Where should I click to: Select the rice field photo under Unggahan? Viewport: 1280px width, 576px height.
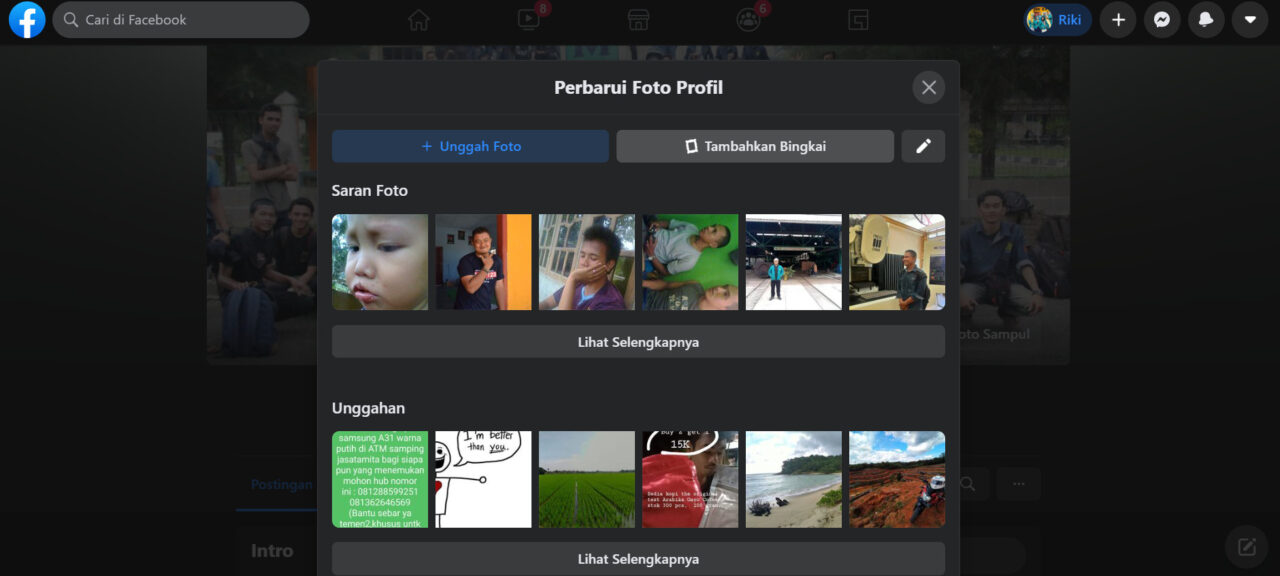pos(586,479)
